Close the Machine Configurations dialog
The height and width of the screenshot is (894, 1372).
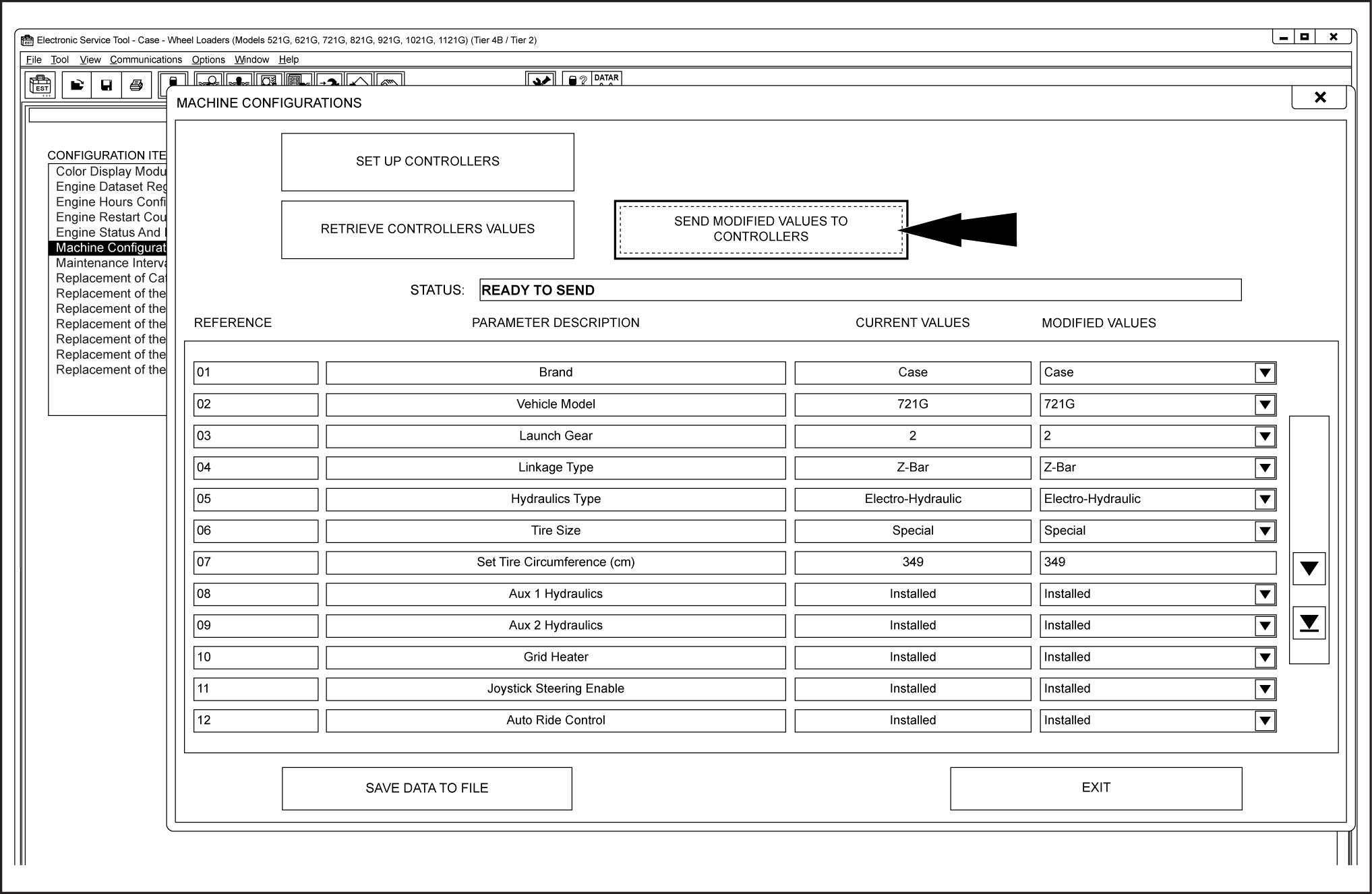click(x=1319, y=97)
